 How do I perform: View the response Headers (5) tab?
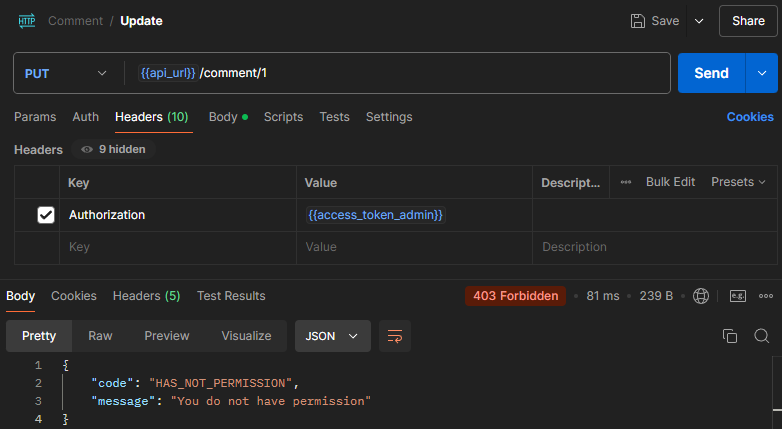click(147, 296)
